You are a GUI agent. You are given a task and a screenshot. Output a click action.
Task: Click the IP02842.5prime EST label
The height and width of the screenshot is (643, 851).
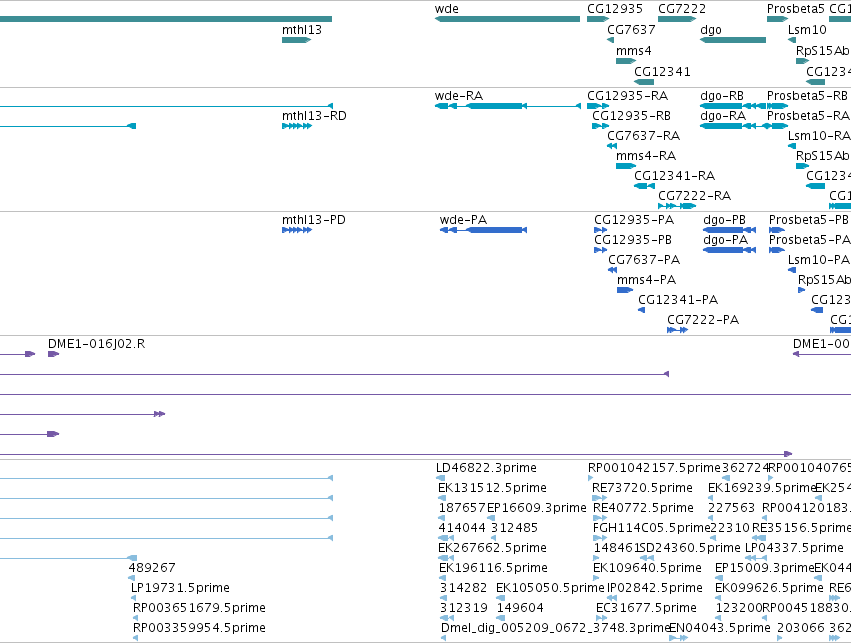655,588
